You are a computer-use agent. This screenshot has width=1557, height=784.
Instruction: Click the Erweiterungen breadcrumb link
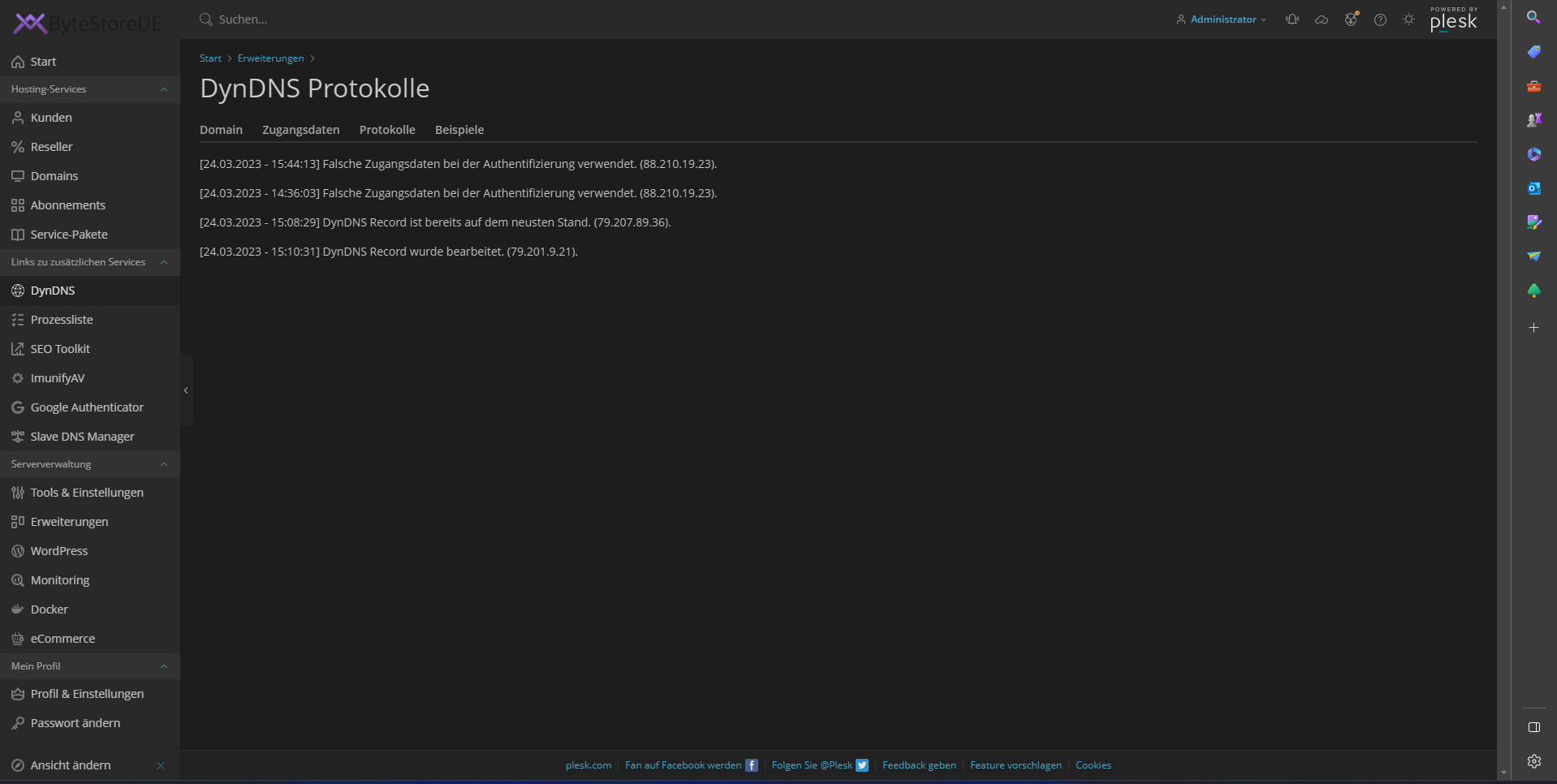270,58
